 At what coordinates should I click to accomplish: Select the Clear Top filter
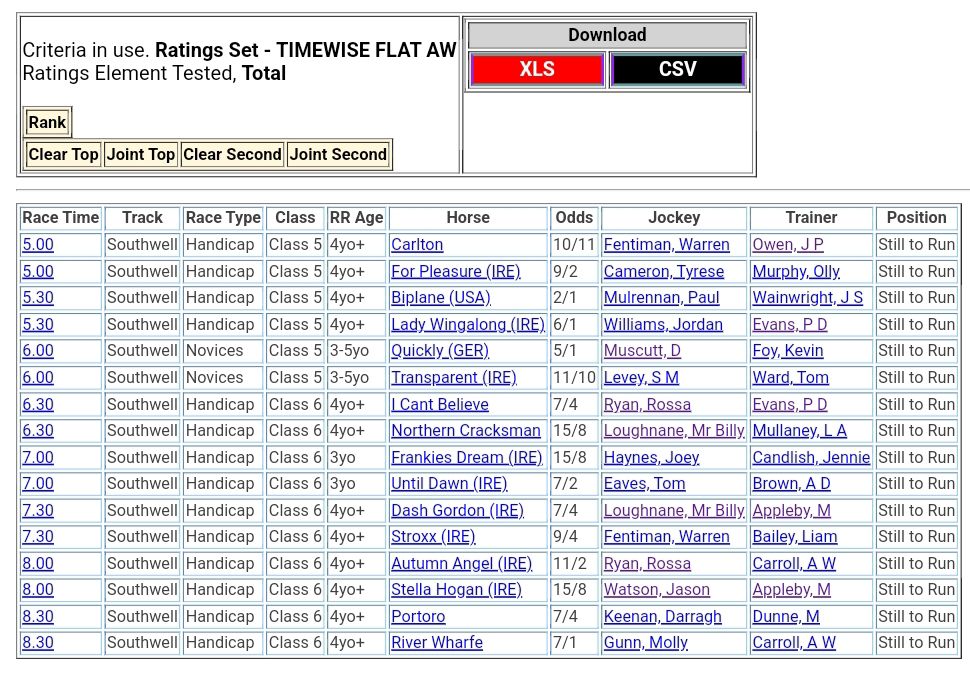63,154
